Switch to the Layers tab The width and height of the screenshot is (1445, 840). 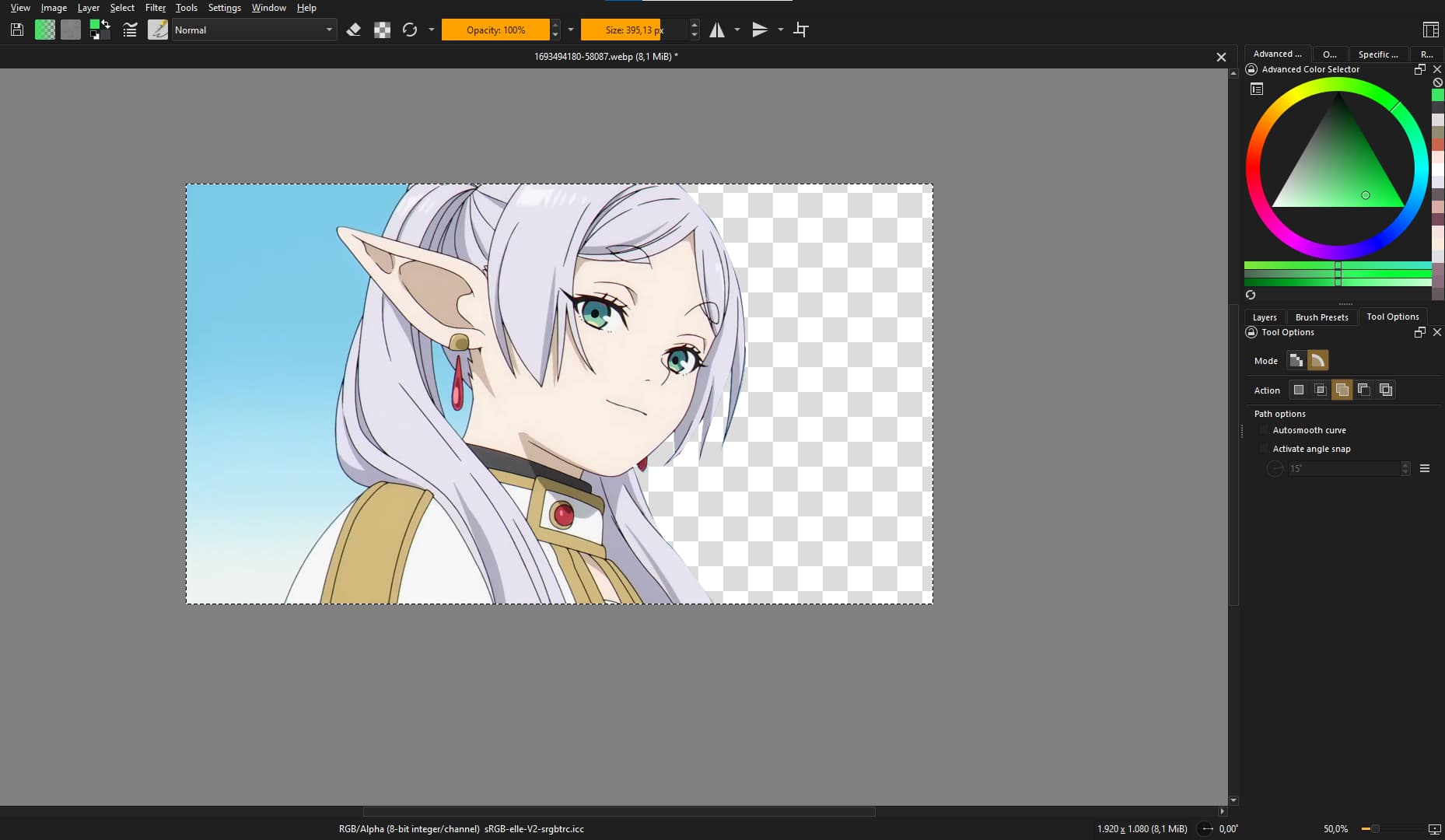(x=1264, y=317)
